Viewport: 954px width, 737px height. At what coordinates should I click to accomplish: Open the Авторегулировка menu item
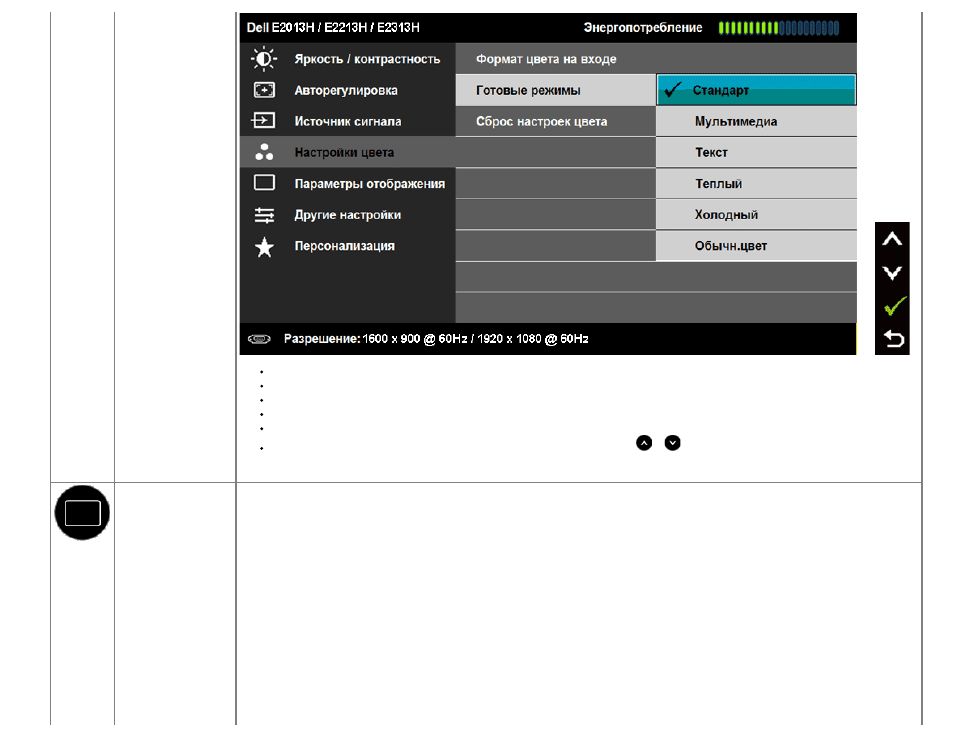(347, 90)
